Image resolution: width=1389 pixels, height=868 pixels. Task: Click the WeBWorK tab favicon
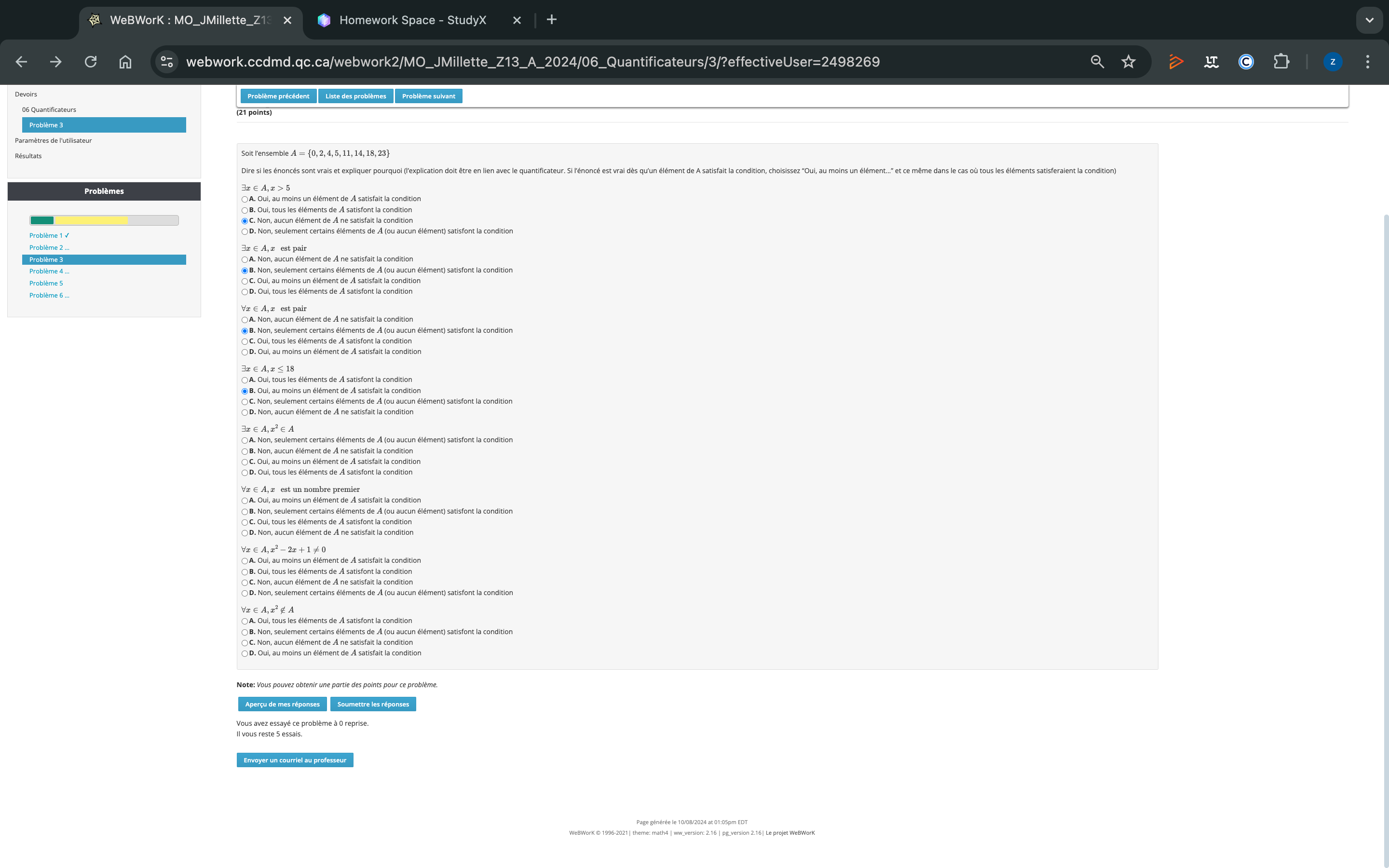click(x=95, y=20)
